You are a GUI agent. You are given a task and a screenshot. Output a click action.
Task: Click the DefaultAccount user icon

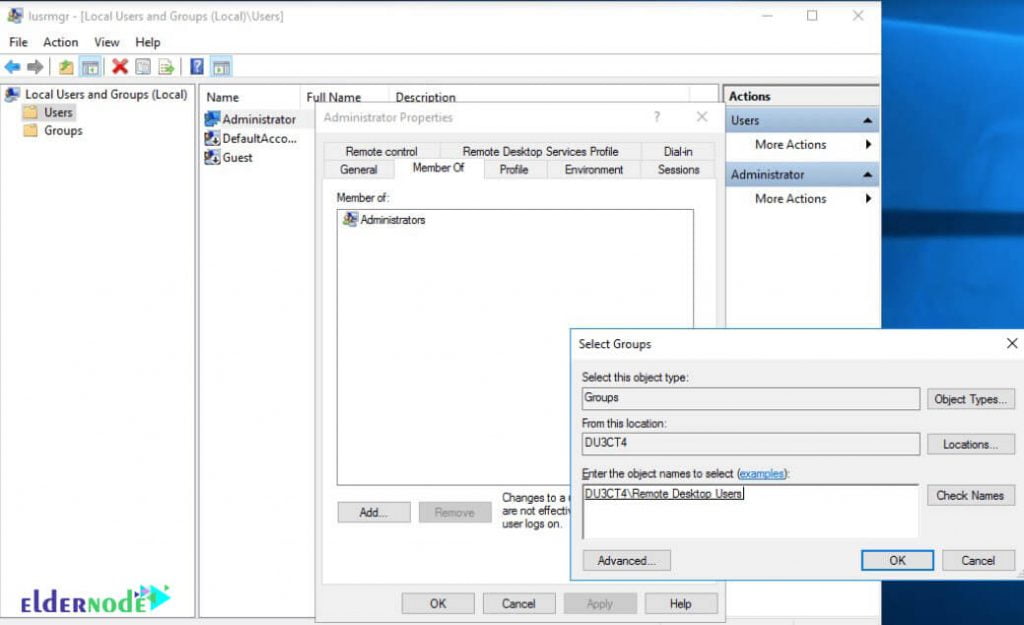212,138
